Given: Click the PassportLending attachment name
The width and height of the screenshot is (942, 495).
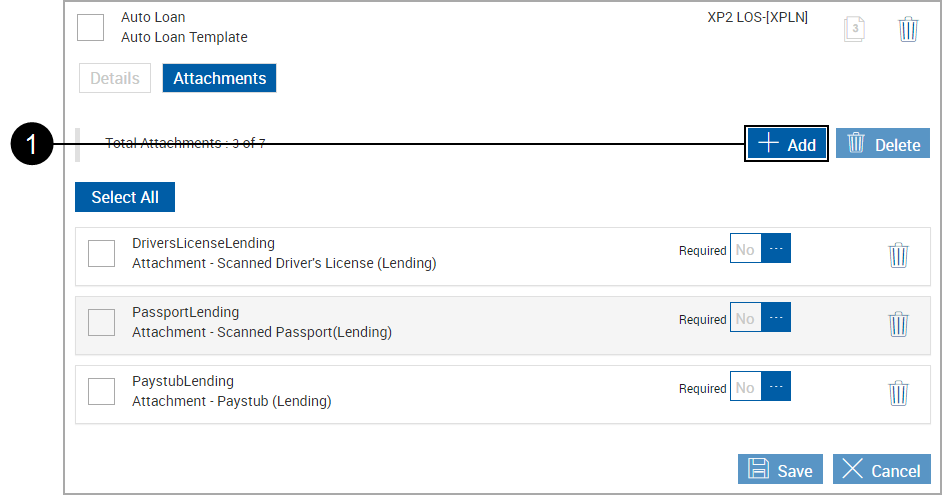Looking at the screenshot, I should (185, 312).
